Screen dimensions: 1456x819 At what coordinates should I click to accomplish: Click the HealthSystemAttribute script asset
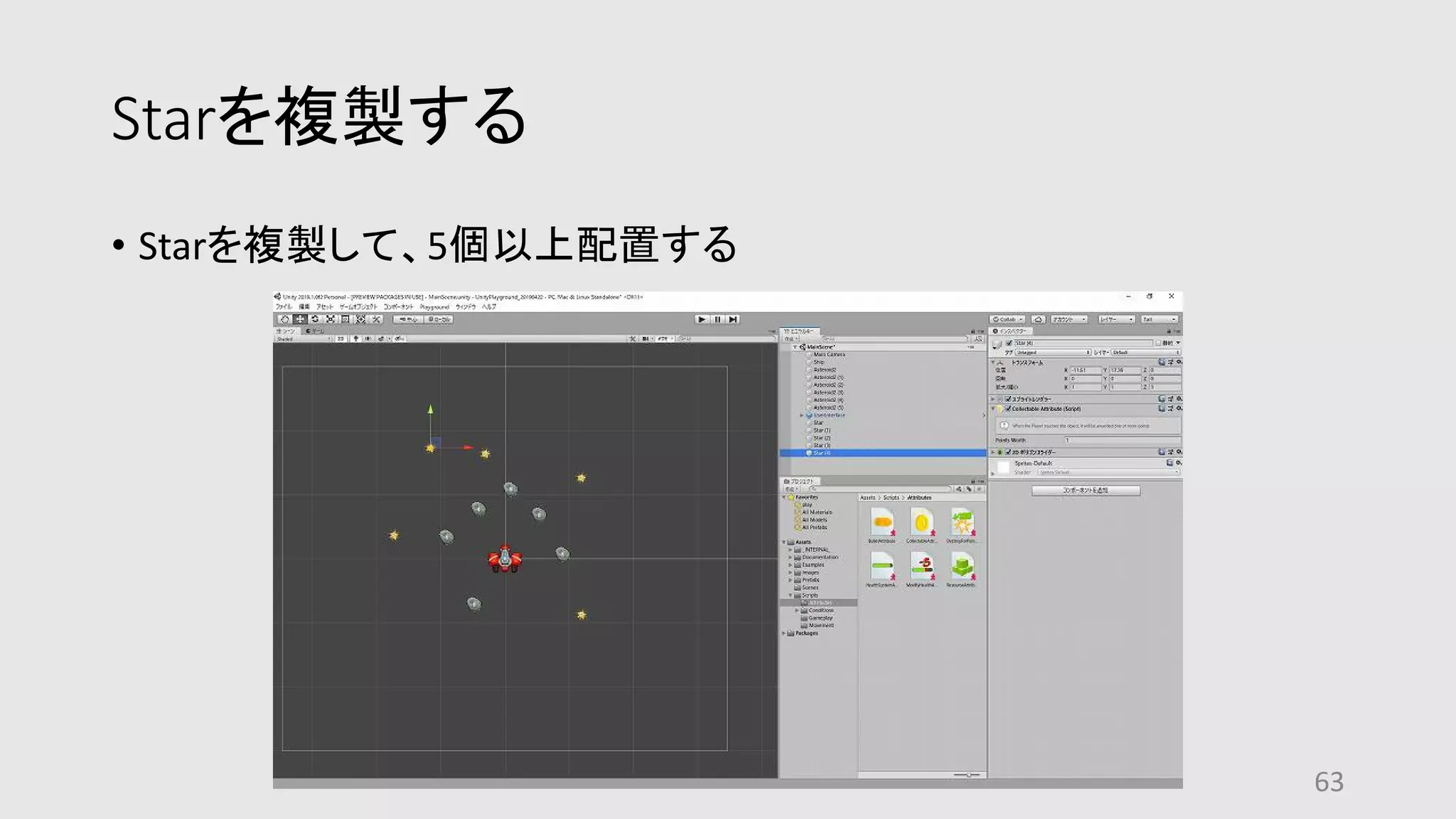882,570
